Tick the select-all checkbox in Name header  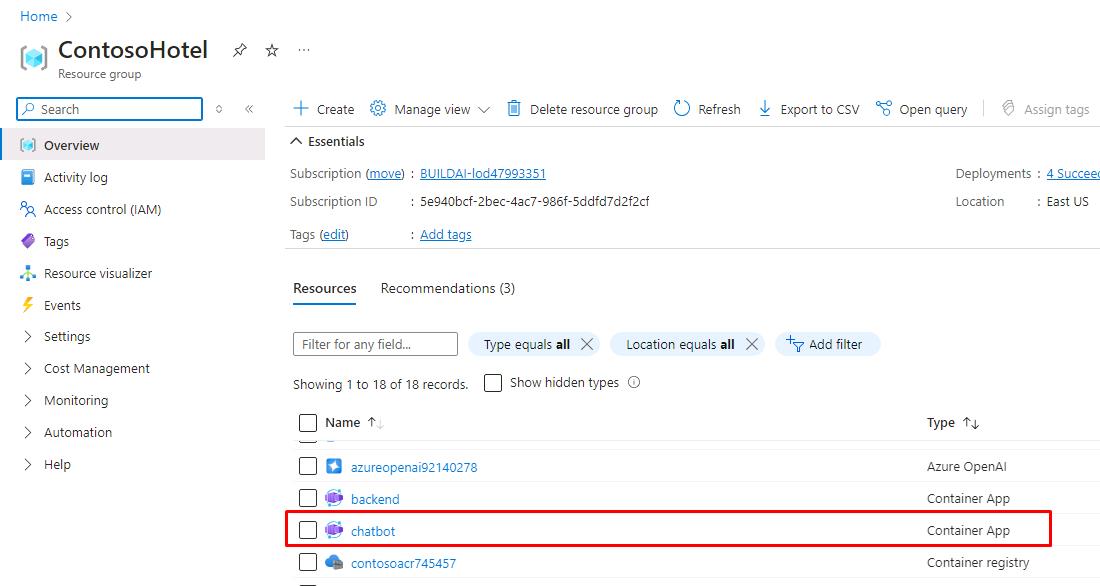click(308, 422)
